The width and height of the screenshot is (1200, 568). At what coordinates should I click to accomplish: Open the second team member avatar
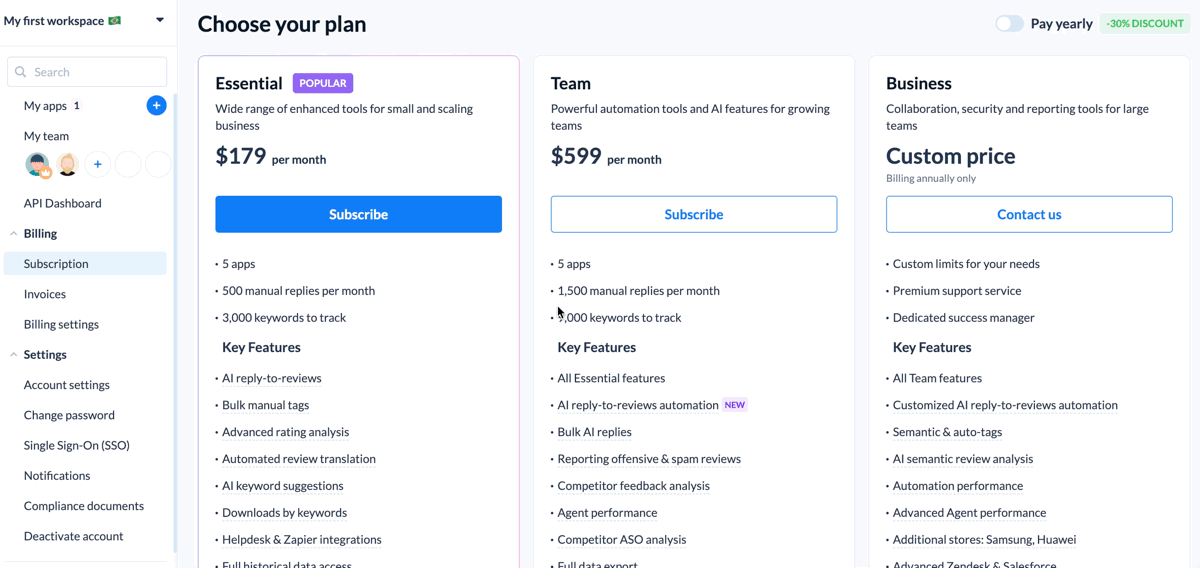pyautogui.click(x=68, y=164)
